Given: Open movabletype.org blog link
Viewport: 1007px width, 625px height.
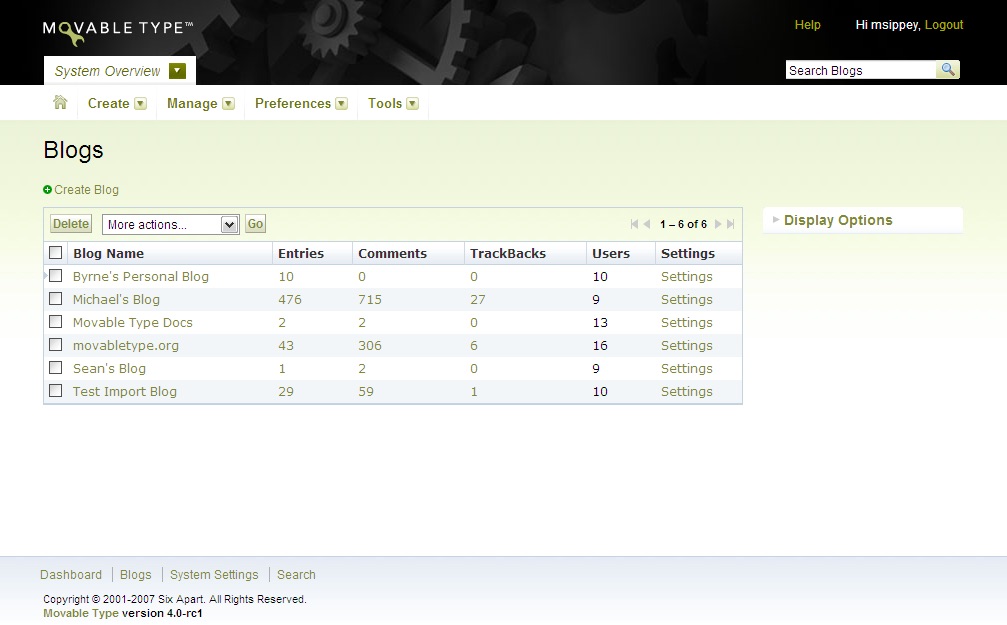Looking at the screenshot, I should [x=126, y=346].
